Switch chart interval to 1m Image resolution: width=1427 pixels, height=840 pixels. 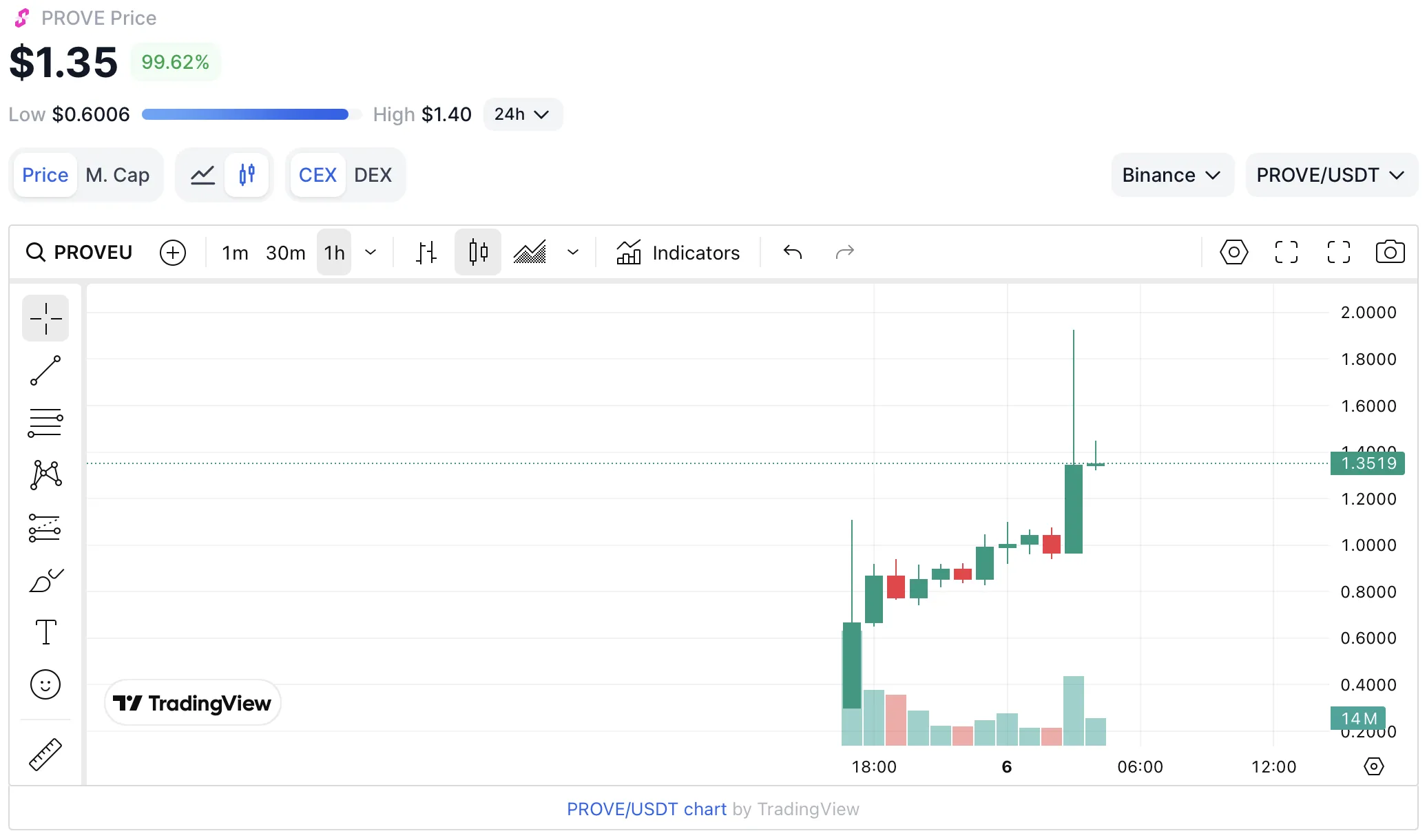point(235,253)
